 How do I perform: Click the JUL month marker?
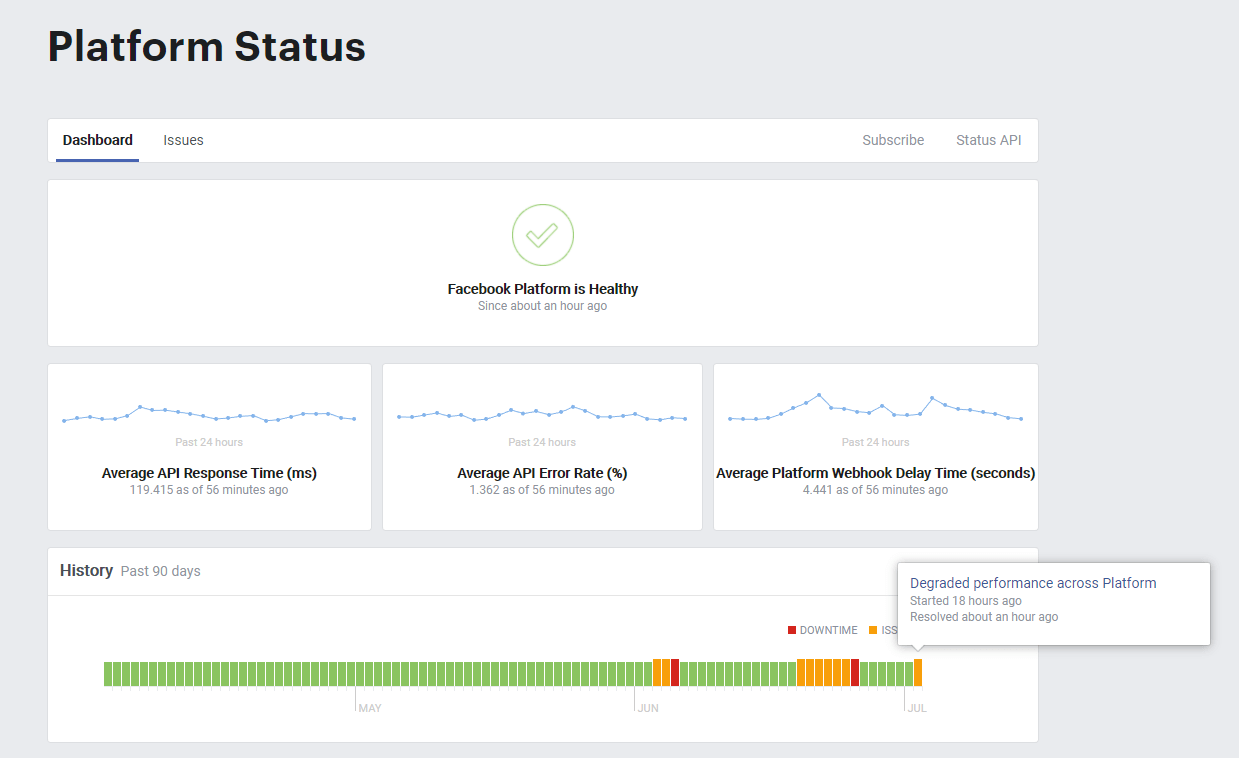pyautogui.click(x=916, y=708)
